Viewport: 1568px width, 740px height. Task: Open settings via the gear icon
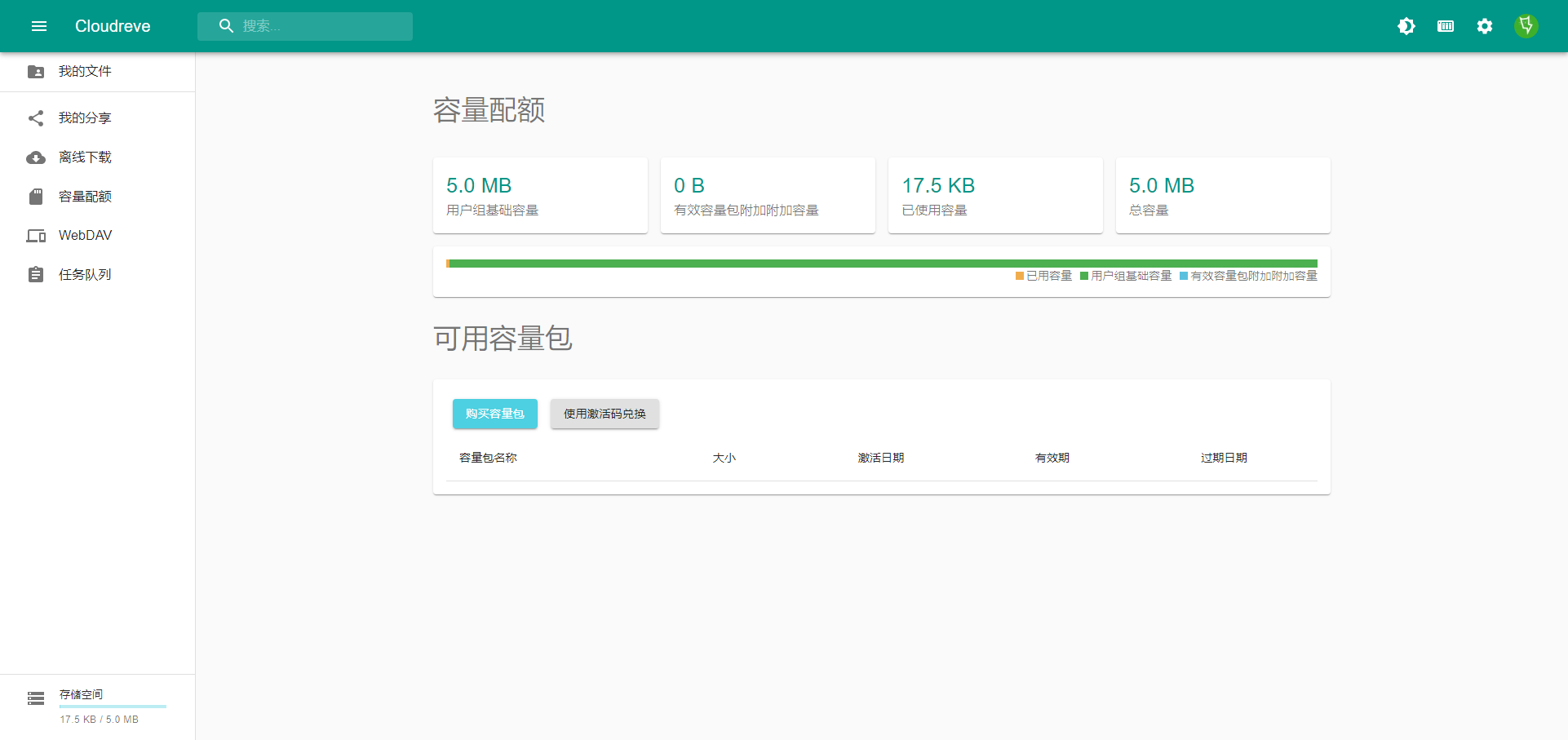(1485, 26)
